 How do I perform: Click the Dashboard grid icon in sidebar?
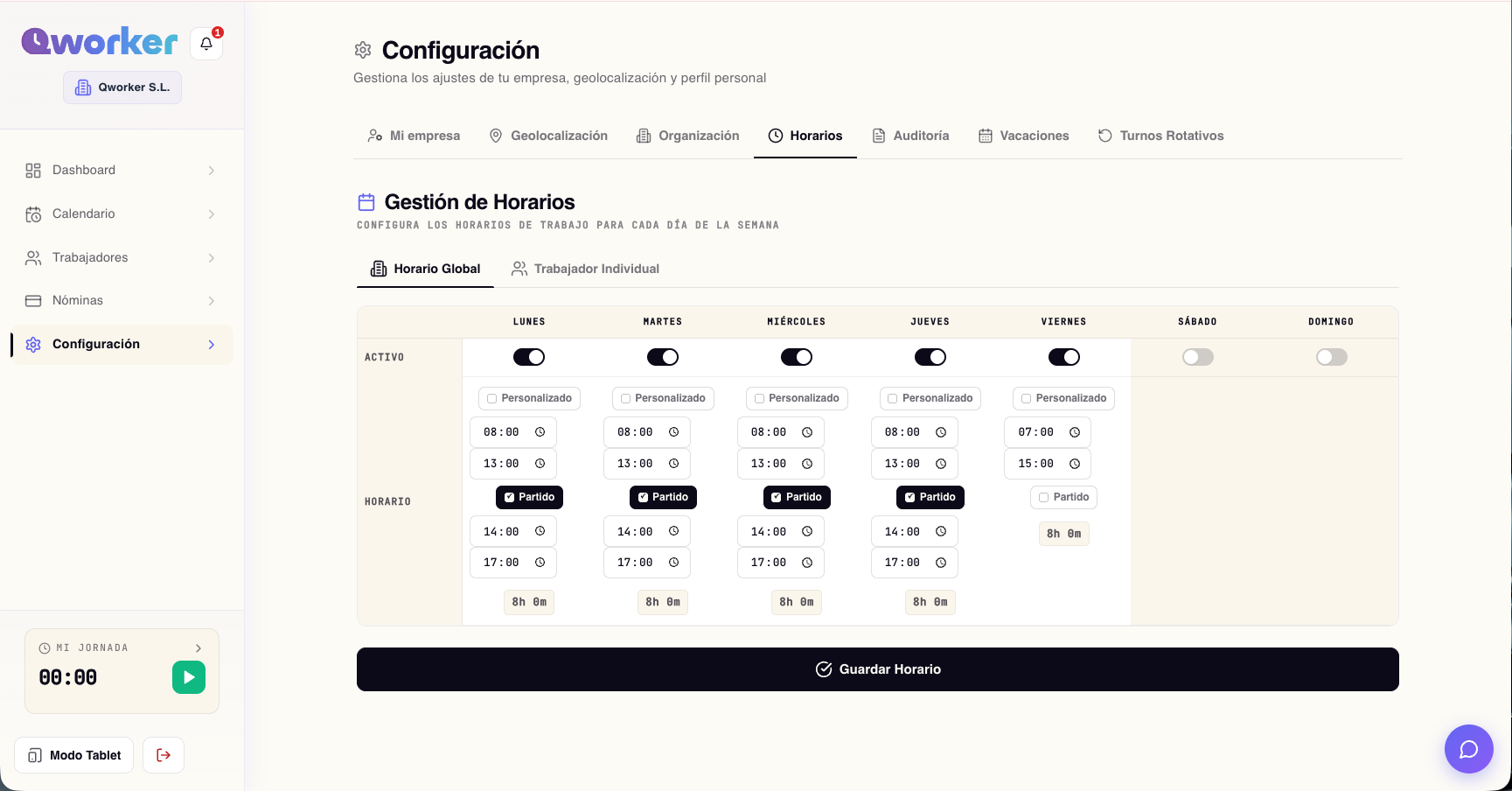coord(33,171)
